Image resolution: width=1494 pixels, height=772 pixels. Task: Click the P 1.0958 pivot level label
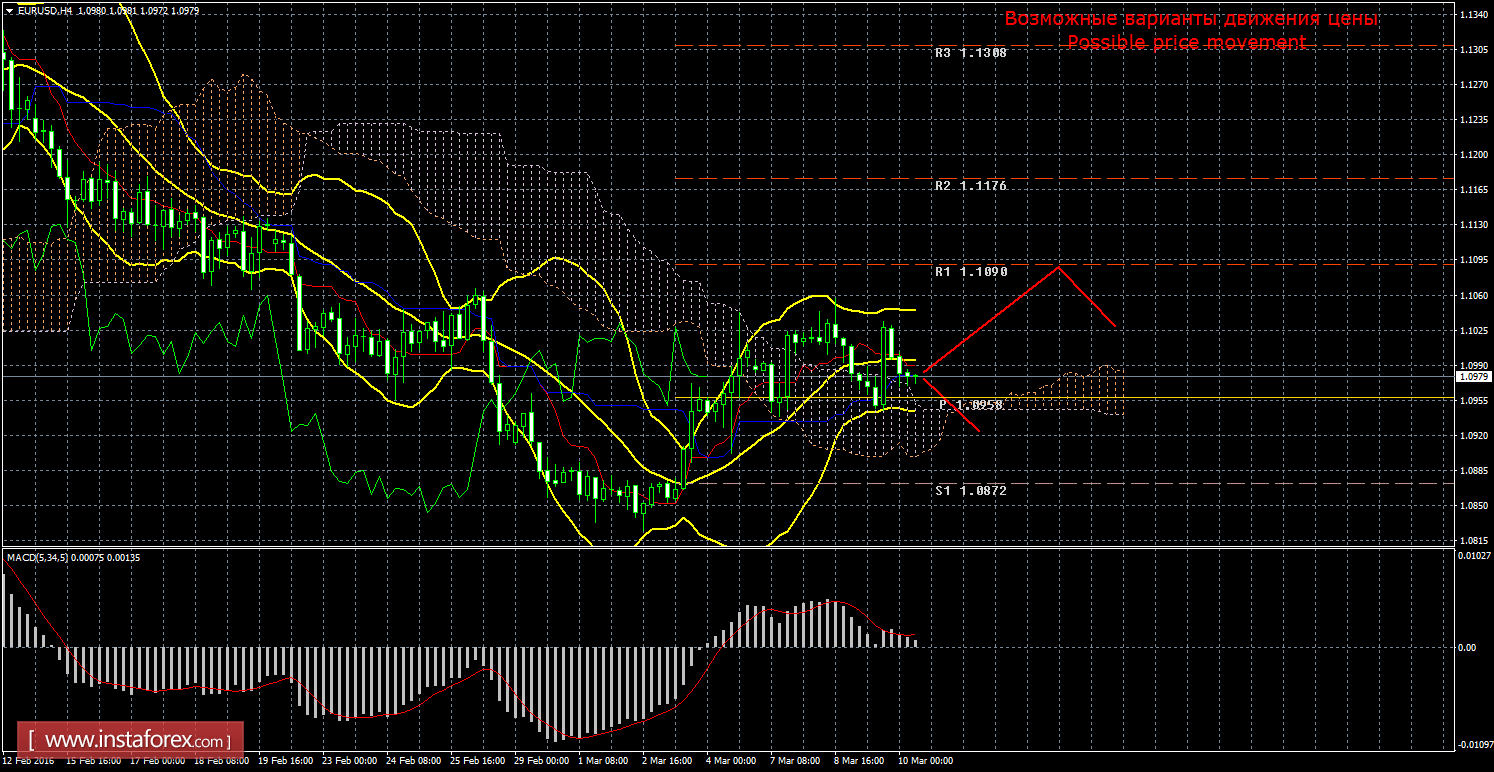pyautogui.click(x=971, y=405)
